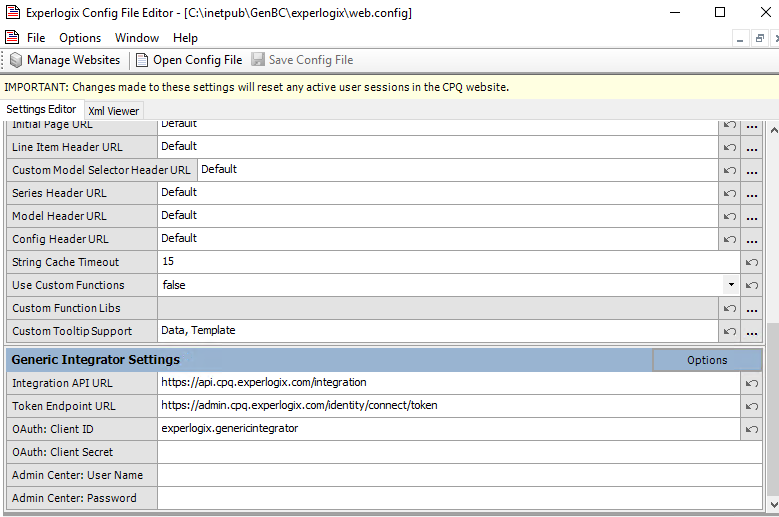Click the Admin Center: Password label
This screenshot has height=517, width=779.
pyautogui.click(x=75, y=498)
